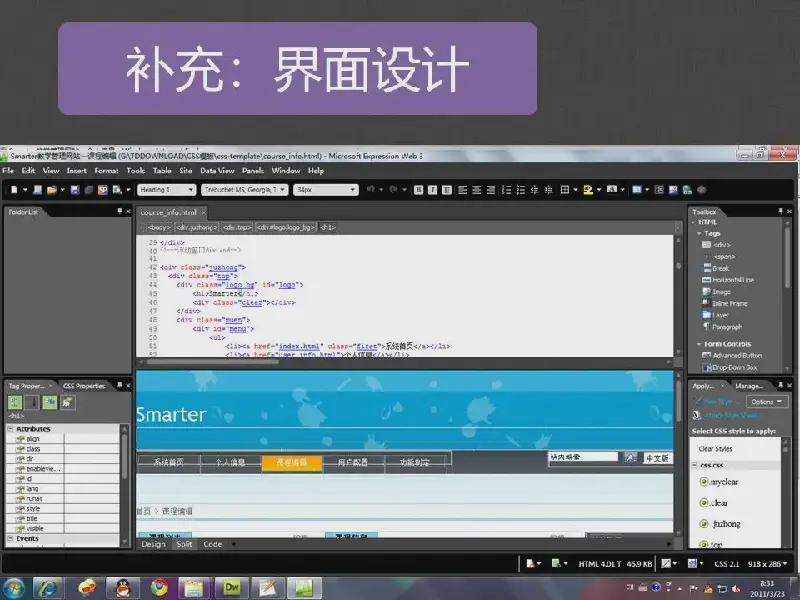The image size is (800, 600).
Task: Launch Chrome from the taskbar
Action: click(x=159, y=588)
